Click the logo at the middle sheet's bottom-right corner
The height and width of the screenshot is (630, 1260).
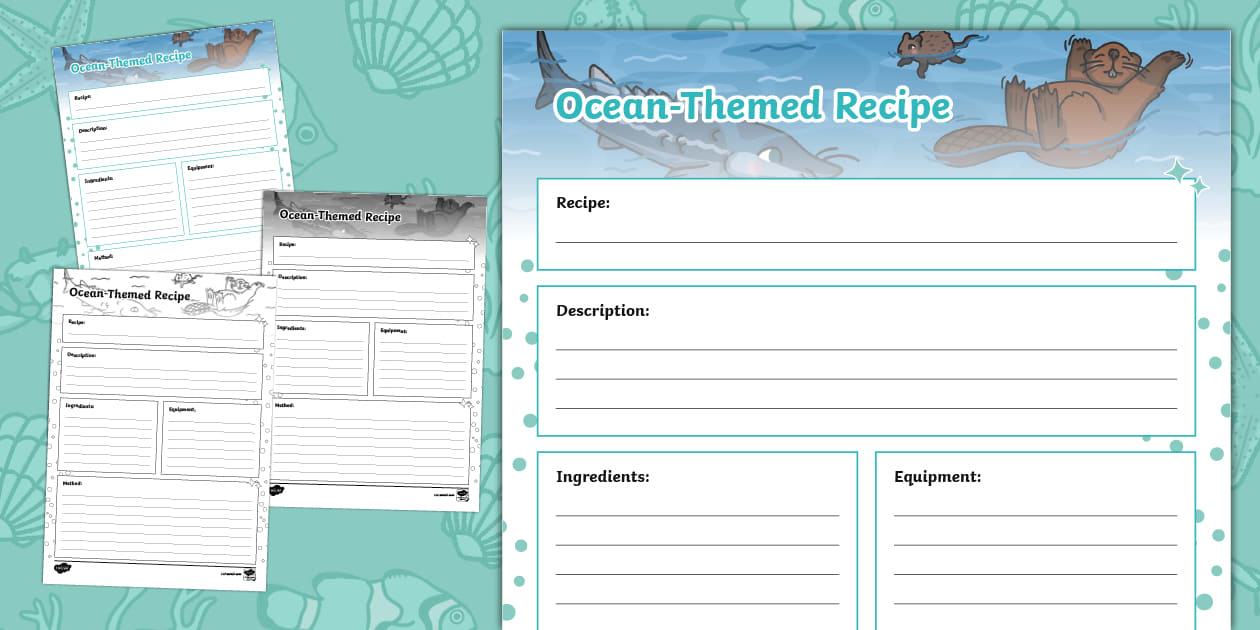463,495
